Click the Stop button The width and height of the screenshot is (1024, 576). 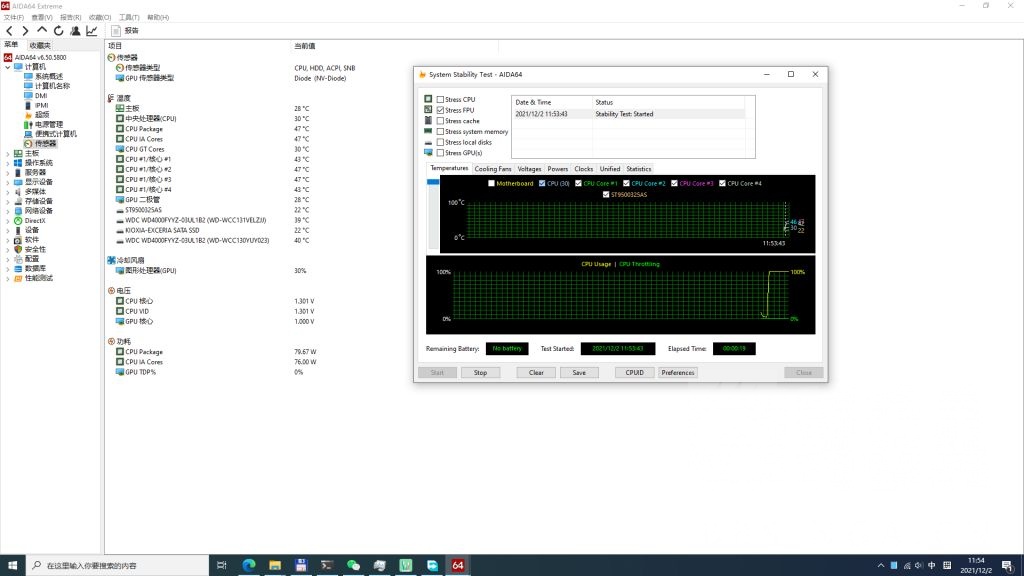tap(480, 373)
